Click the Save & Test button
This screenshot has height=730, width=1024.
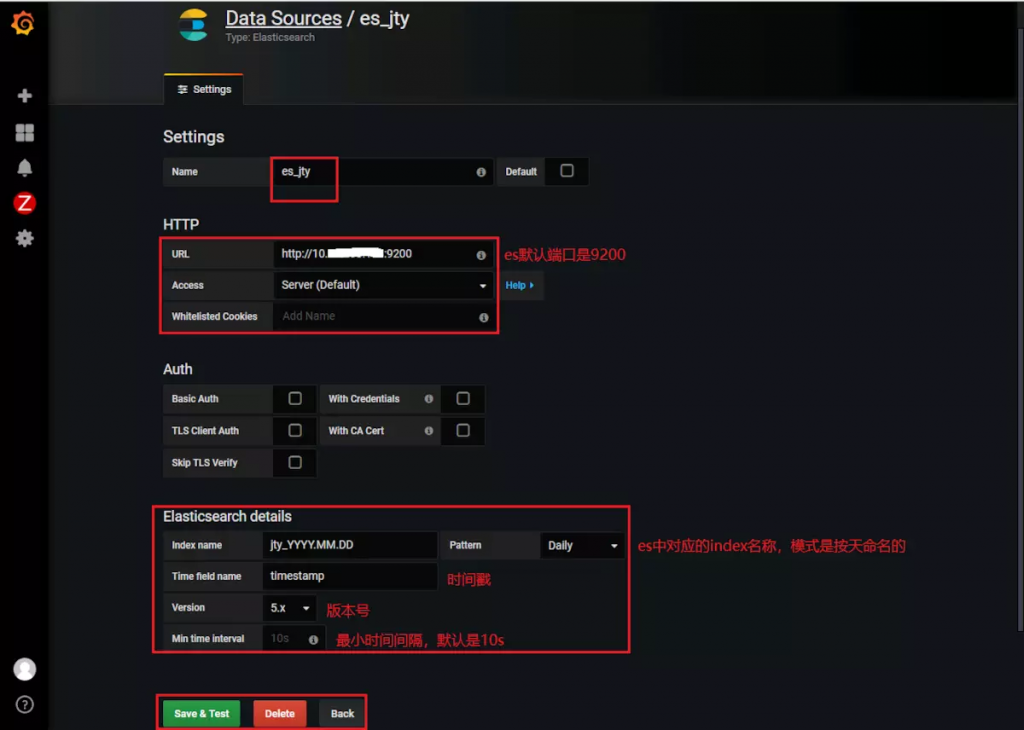201,714
